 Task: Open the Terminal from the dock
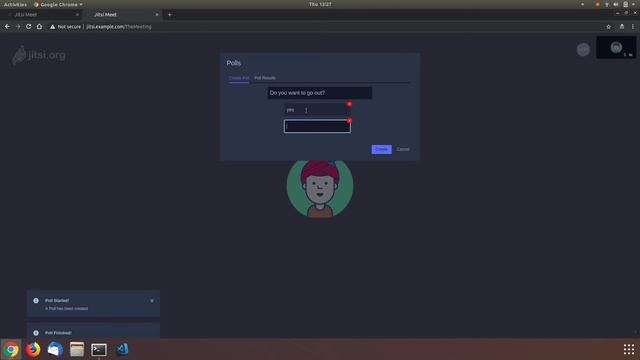pyautogui.click(x=99, y=349)
